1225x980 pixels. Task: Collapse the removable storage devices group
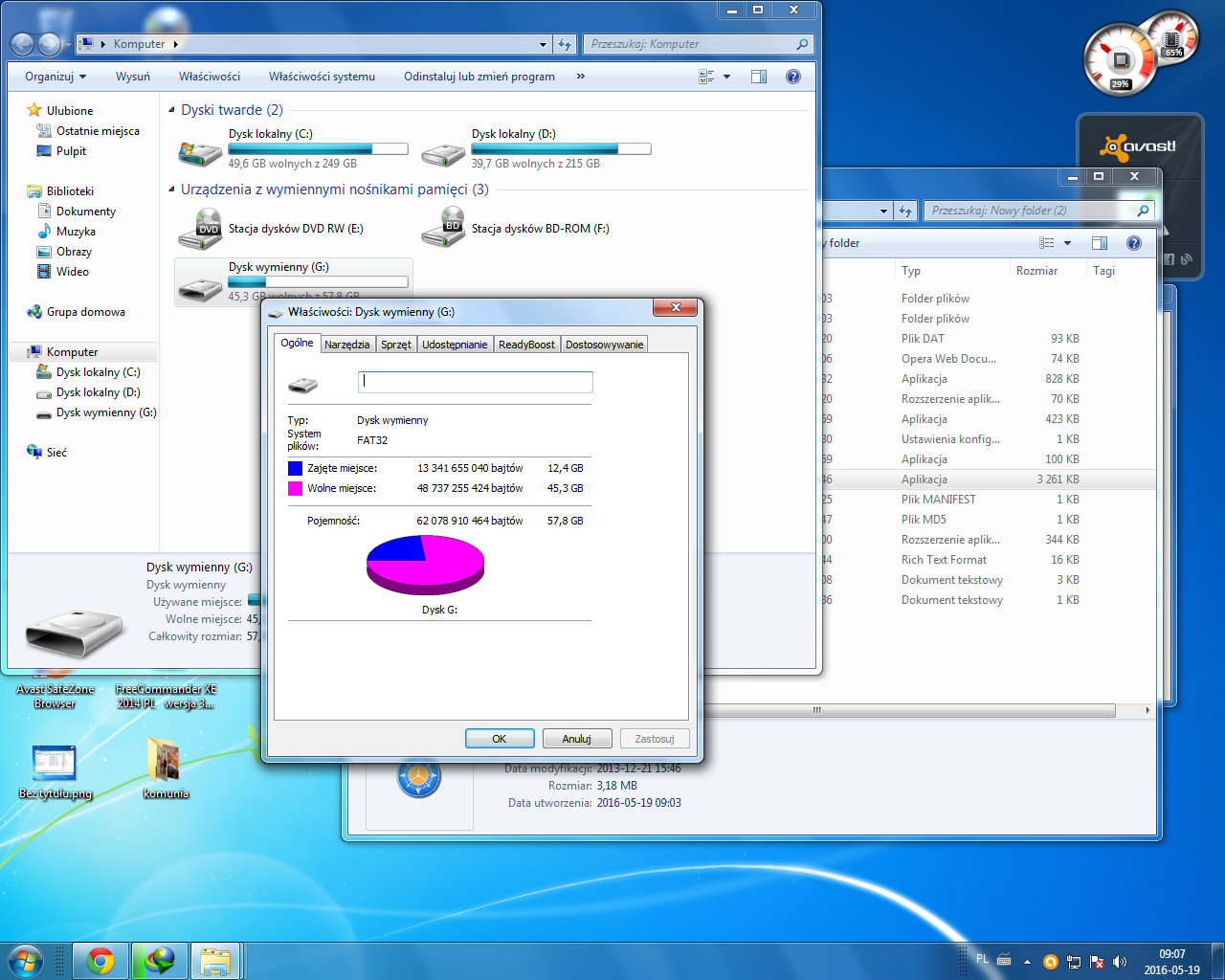[x=172, y=189]
